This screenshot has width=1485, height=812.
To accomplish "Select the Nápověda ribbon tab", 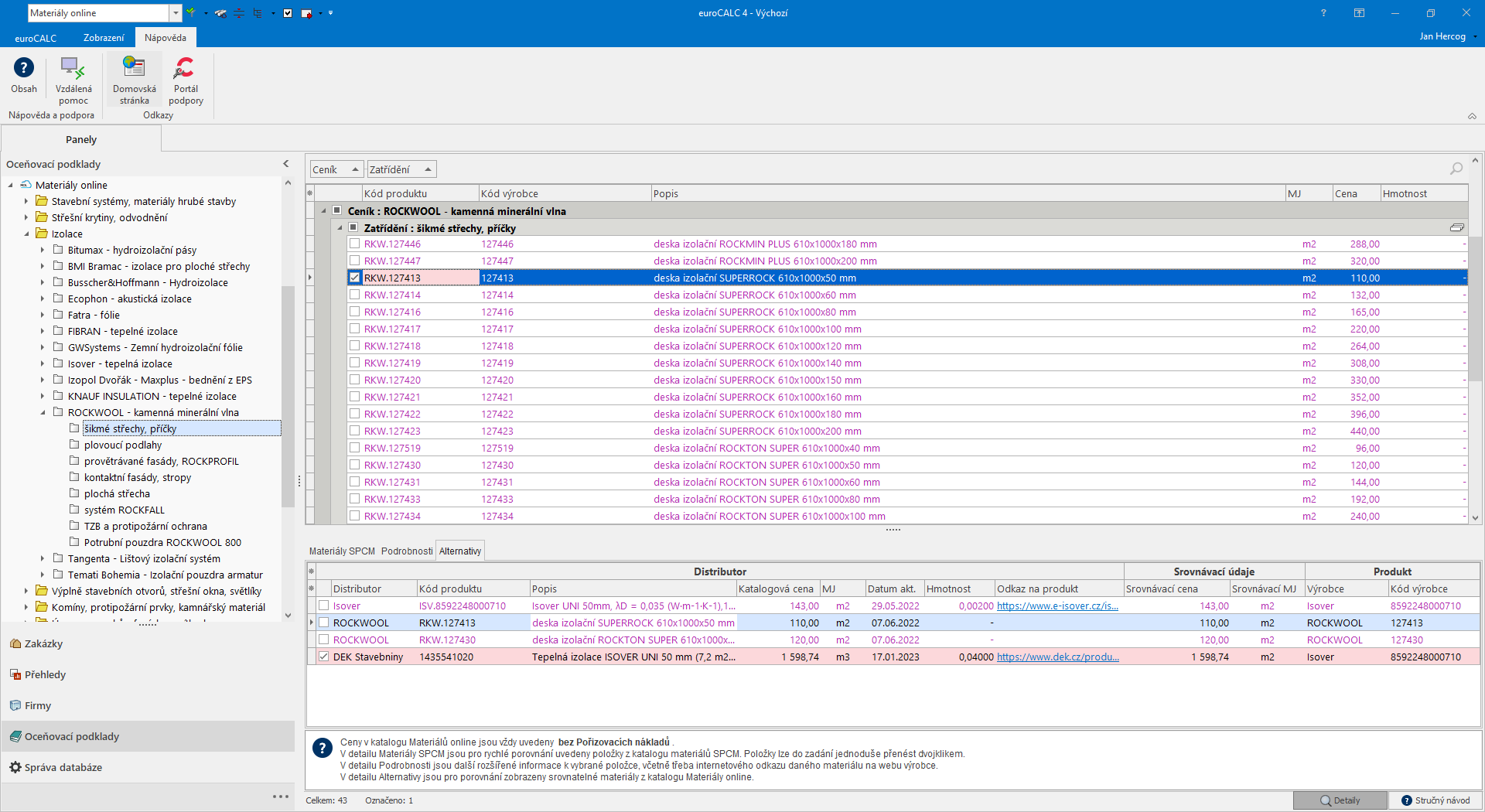I will (166, 38).
